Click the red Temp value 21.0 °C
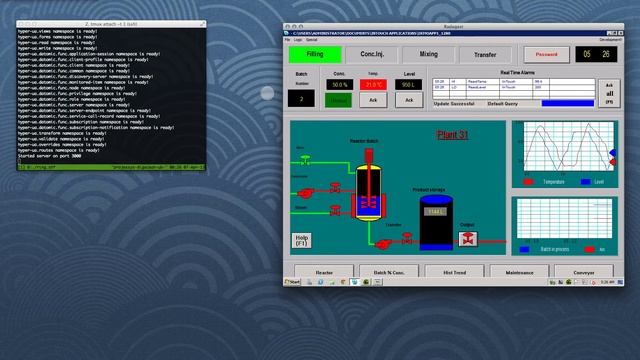This screenshot has height=360, width=640. click(x=373, y=85)
